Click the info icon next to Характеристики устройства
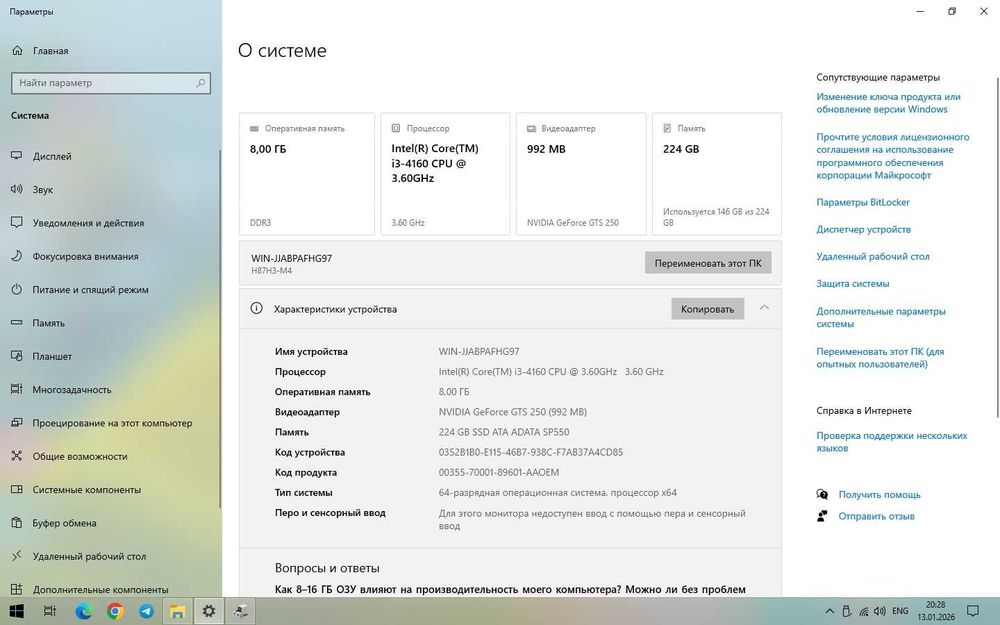1000x625 pixels. click(x=256, y=309)
